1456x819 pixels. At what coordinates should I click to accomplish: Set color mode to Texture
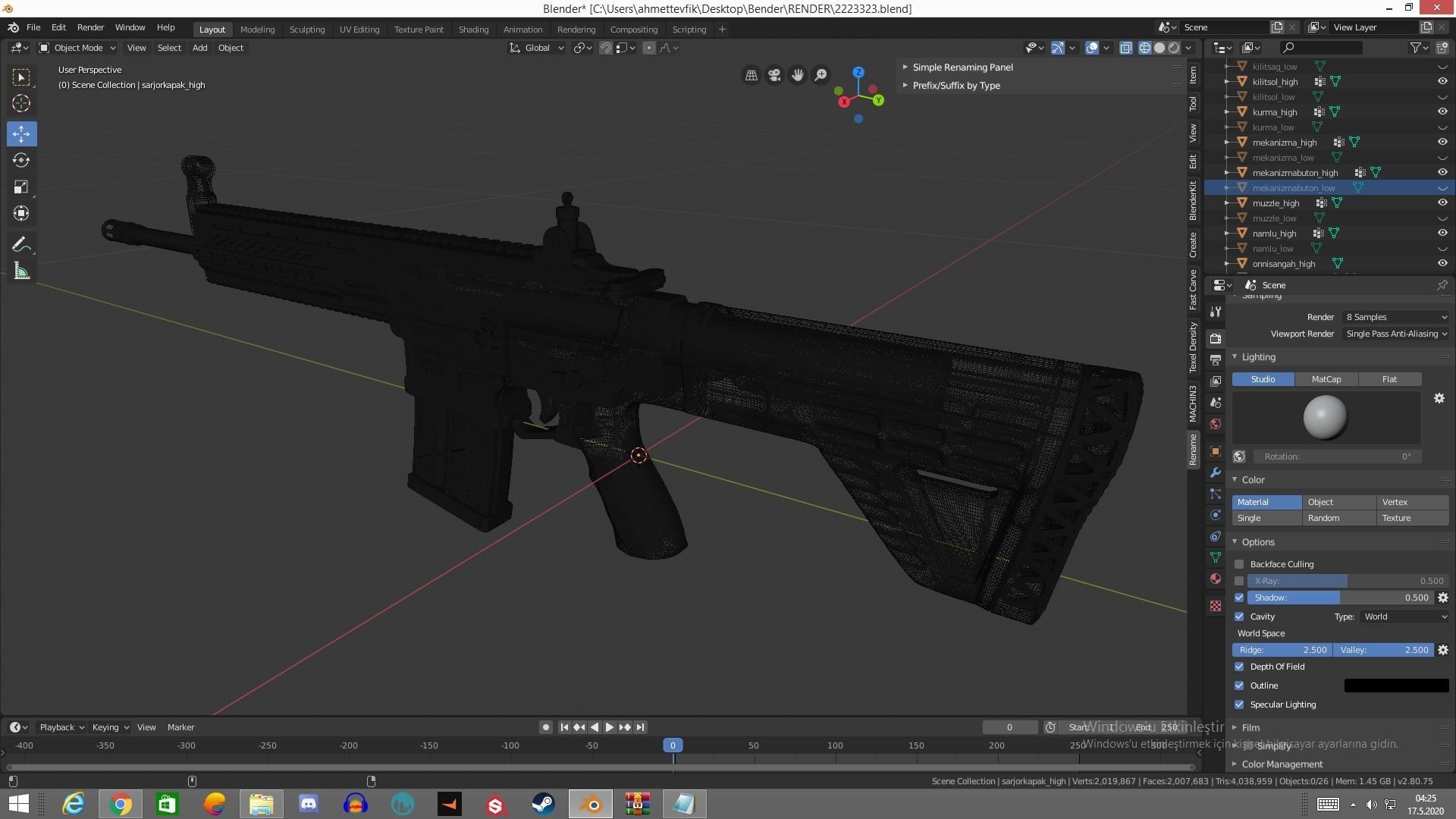coord(1413,518)
